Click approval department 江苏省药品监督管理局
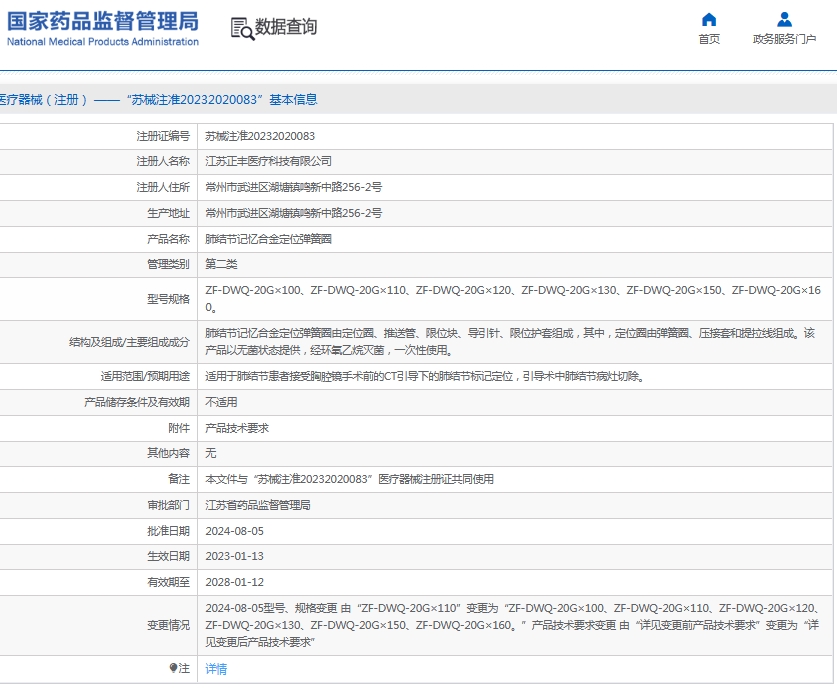Screen dimensions: 837x688 click(x=258, y=505)
